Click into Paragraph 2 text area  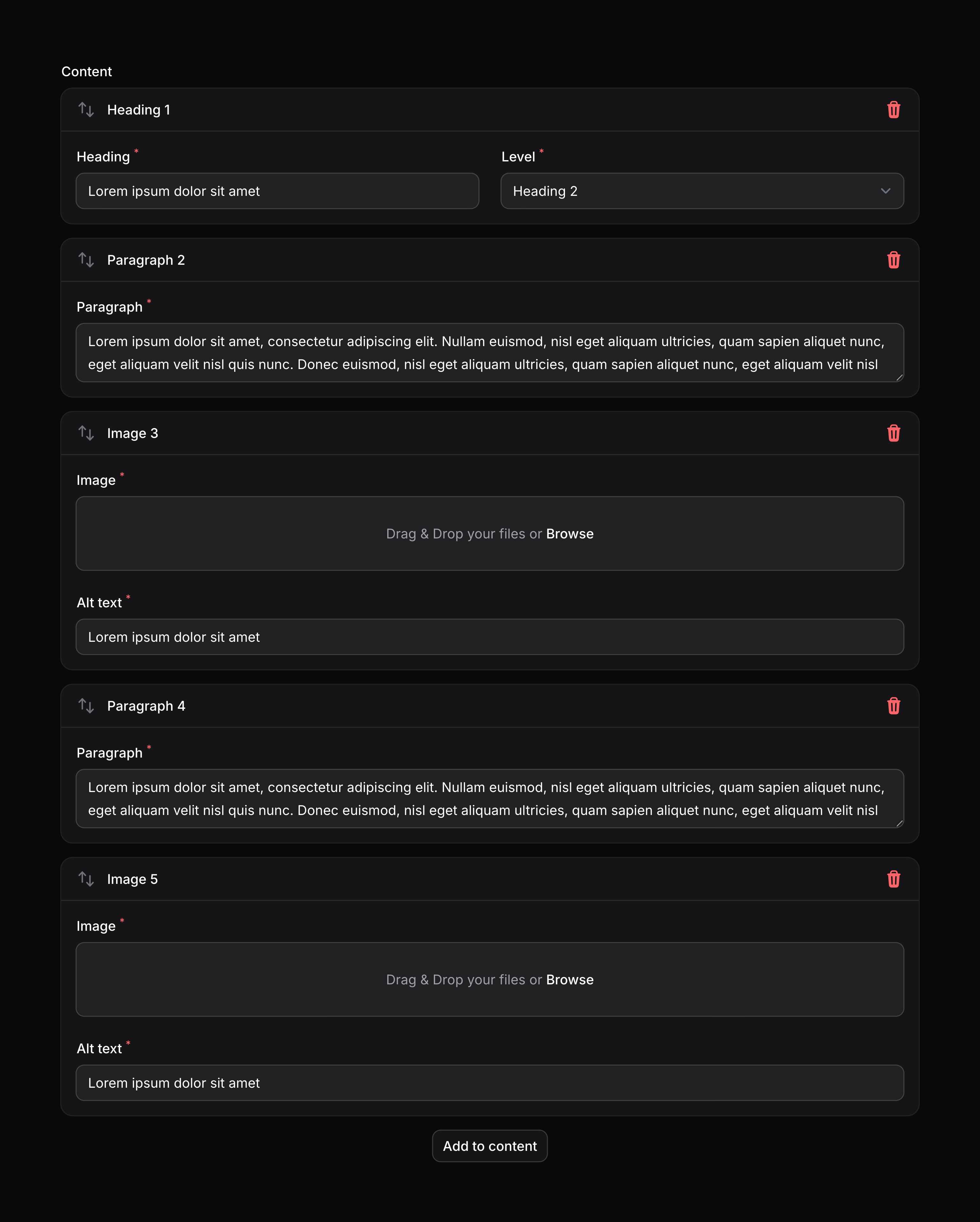(490, 352)
